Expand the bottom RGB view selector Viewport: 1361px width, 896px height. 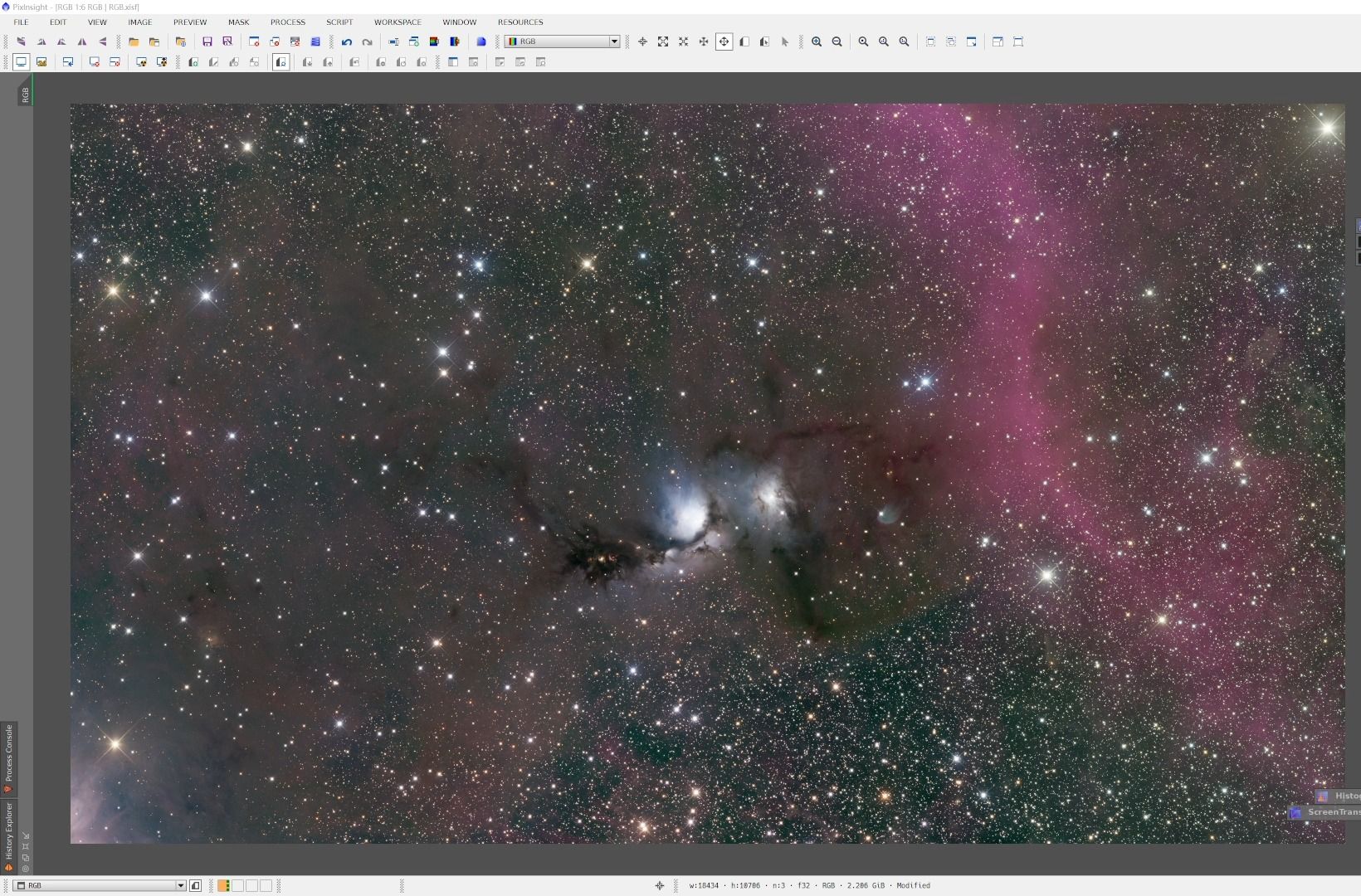100,885
